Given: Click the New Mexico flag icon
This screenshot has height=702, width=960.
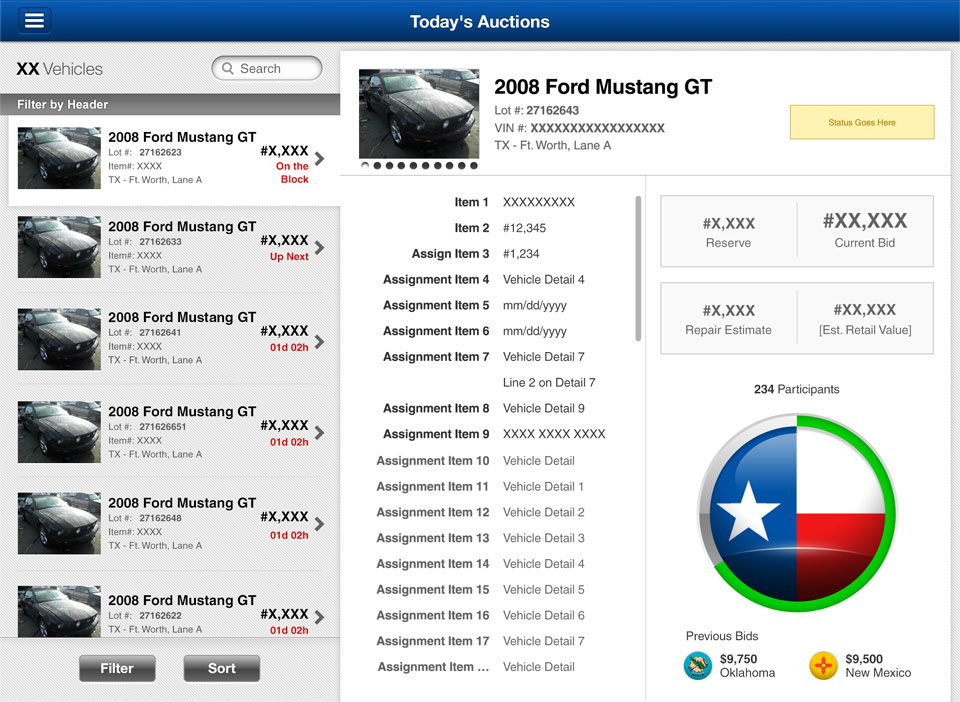Looking at the screenshot, I should pyautogui.click(x=823, y=665).
